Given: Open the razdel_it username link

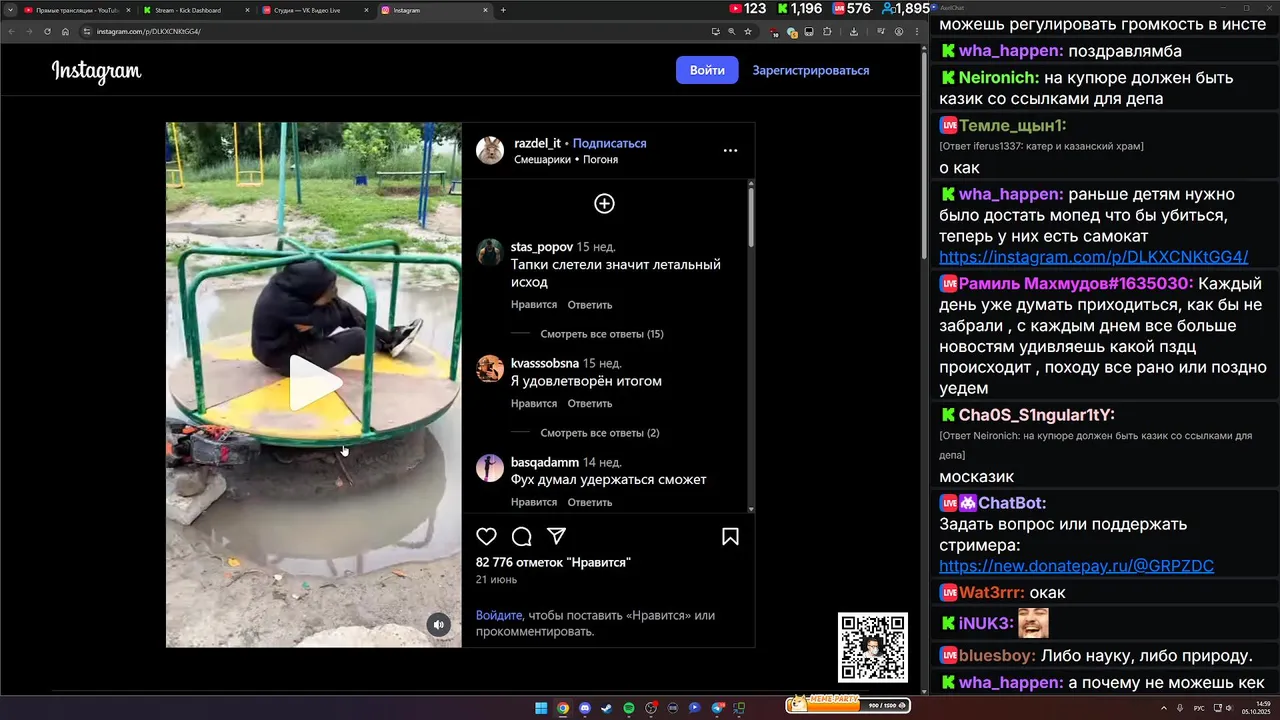Looking at the screenshot, I should 537,144.
